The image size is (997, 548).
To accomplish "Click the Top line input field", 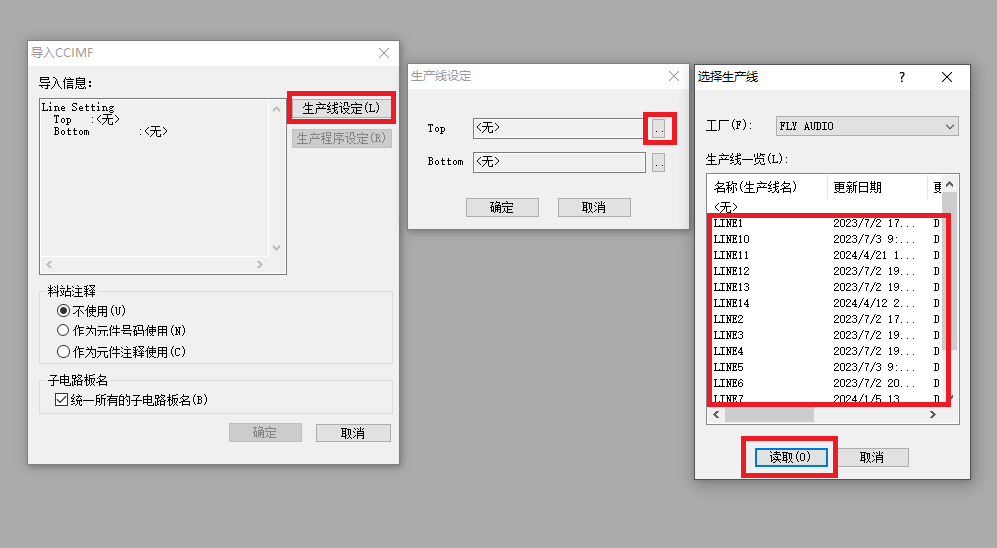I will [558, 128].
